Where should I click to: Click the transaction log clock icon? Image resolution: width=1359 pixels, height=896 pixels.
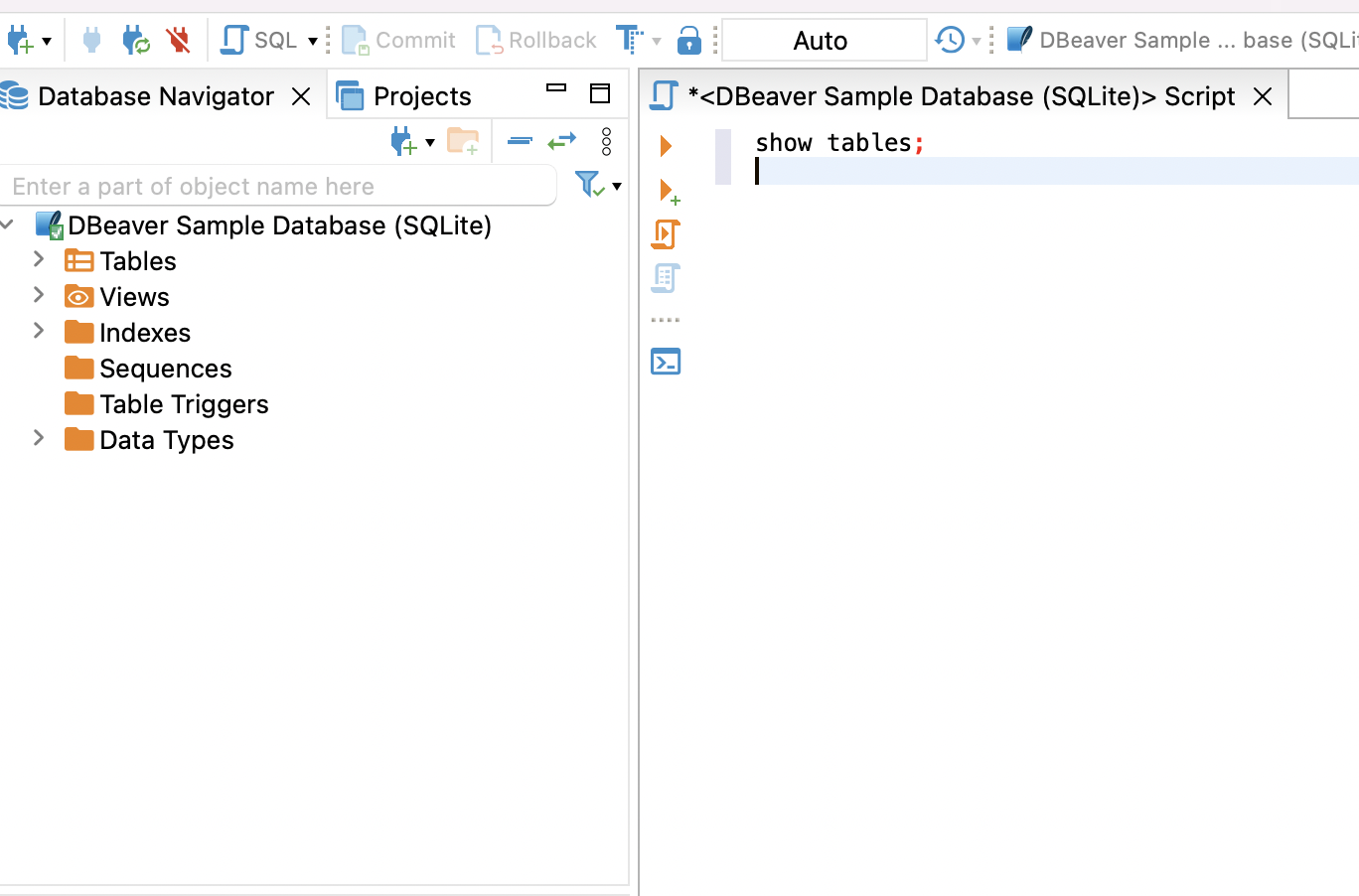[950, 41]
